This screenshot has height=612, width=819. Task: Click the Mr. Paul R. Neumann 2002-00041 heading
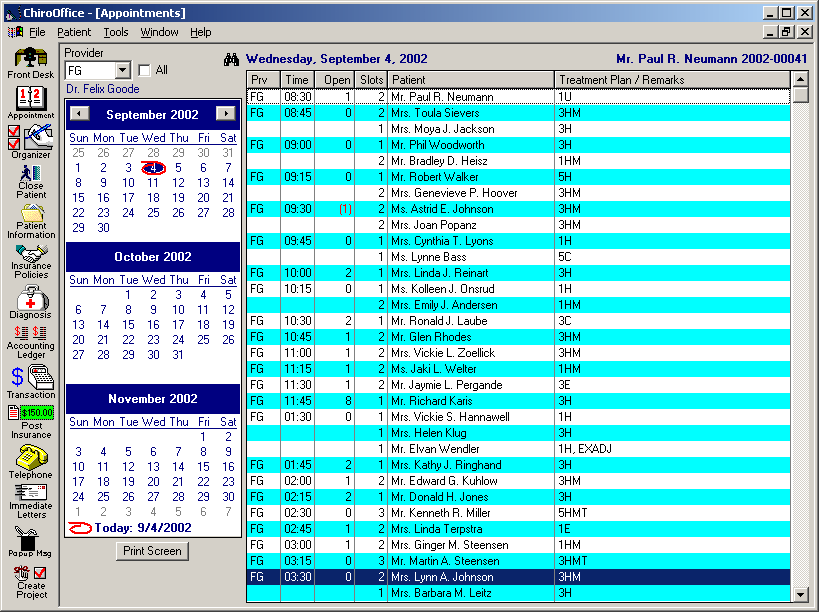click(711, 59)
